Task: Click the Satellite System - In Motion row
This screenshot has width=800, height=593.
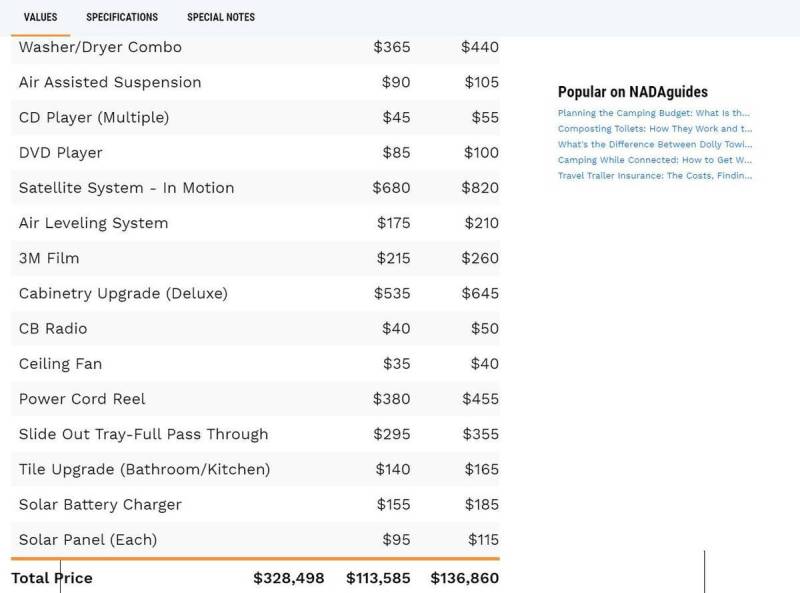Action: pyautogui.click(x=126, y=188)
